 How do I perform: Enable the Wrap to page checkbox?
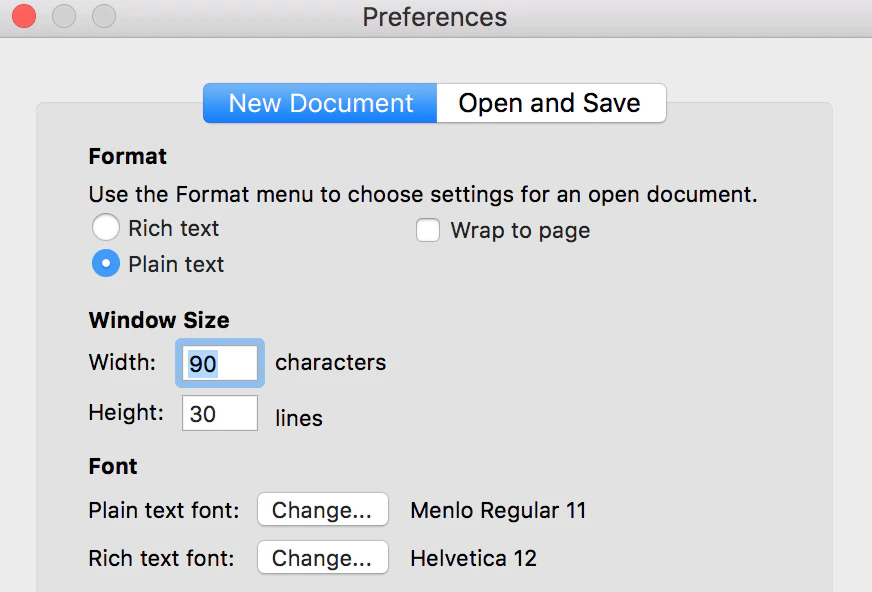428,230
